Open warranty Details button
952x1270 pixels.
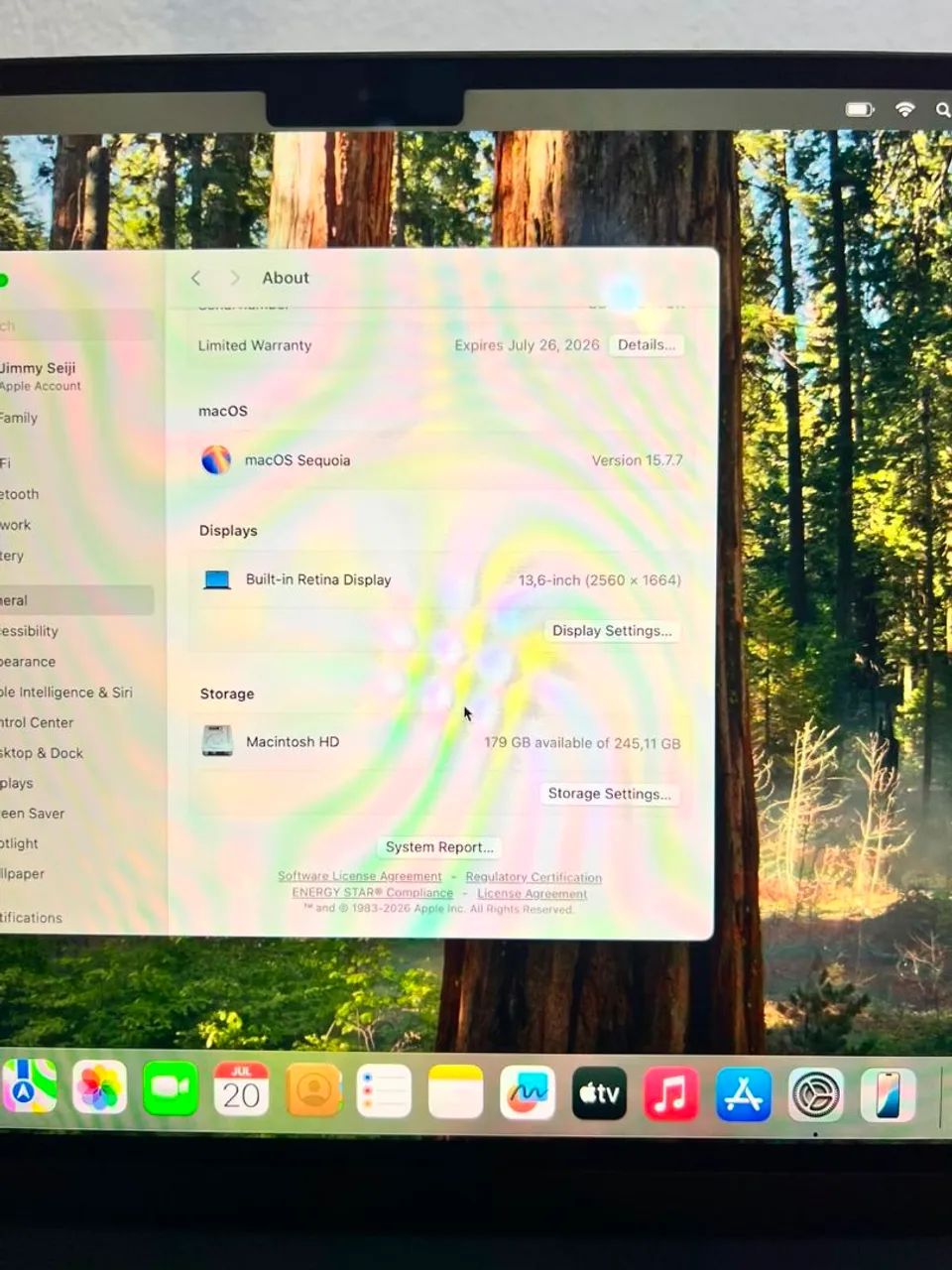click(x=647, y=344)
